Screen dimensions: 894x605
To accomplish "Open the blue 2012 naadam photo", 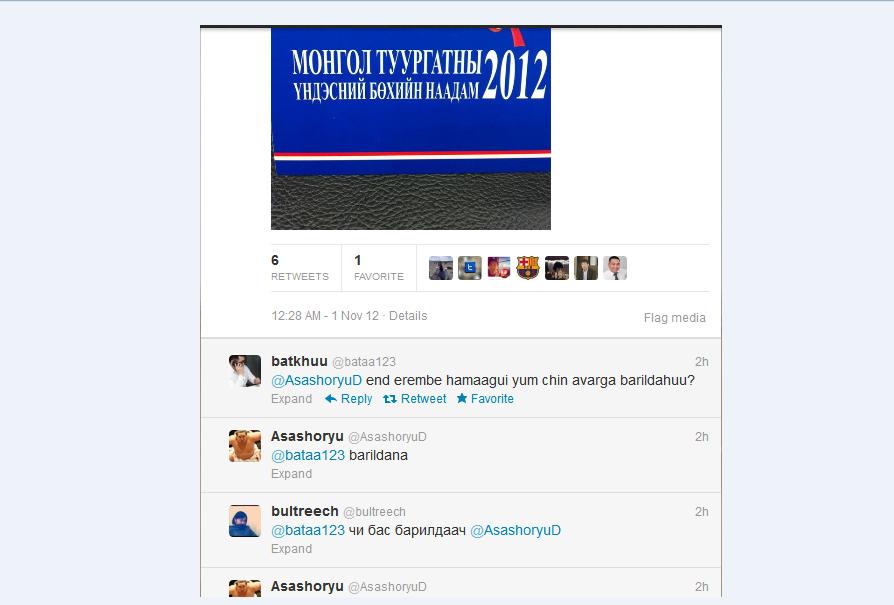I will point(411,128).
